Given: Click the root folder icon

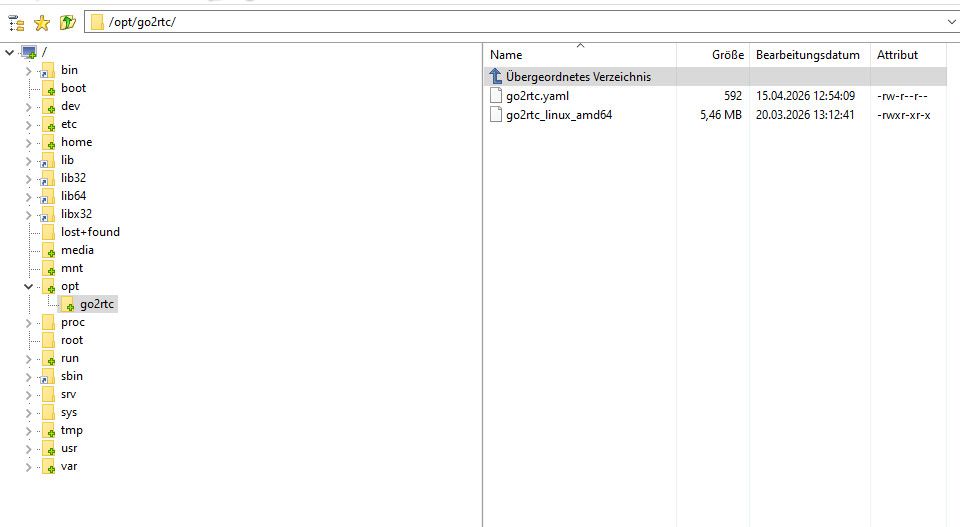Looking at the screenshot, I should [x=48, y=340].
